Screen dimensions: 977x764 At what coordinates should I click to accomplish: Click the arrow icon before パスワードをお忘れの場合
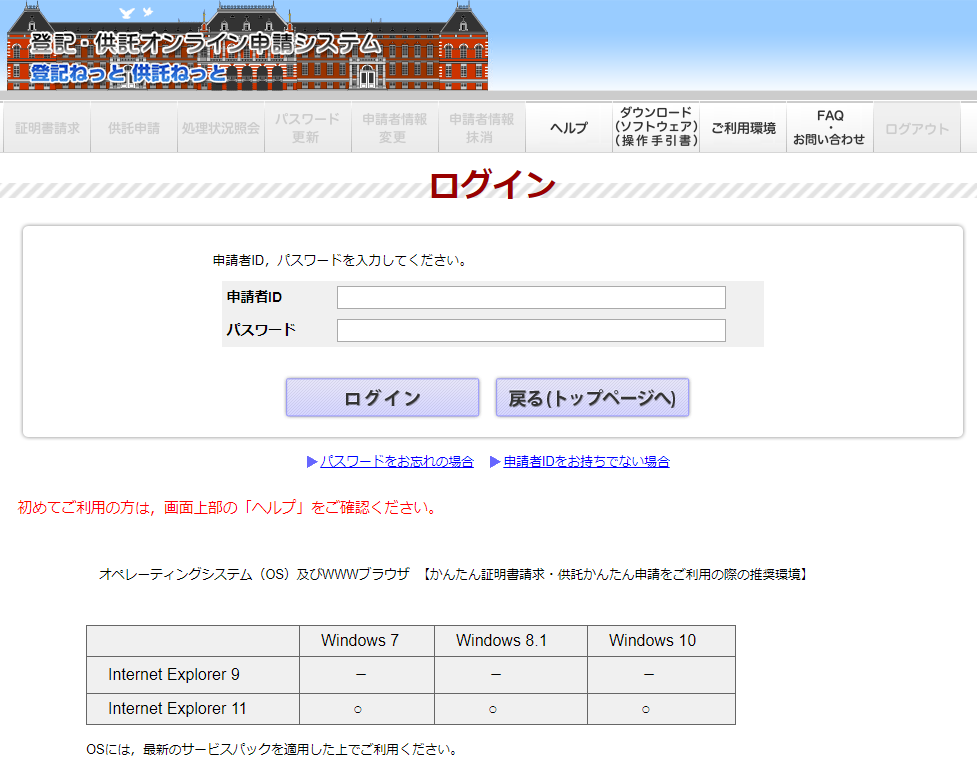coord(312,462)
